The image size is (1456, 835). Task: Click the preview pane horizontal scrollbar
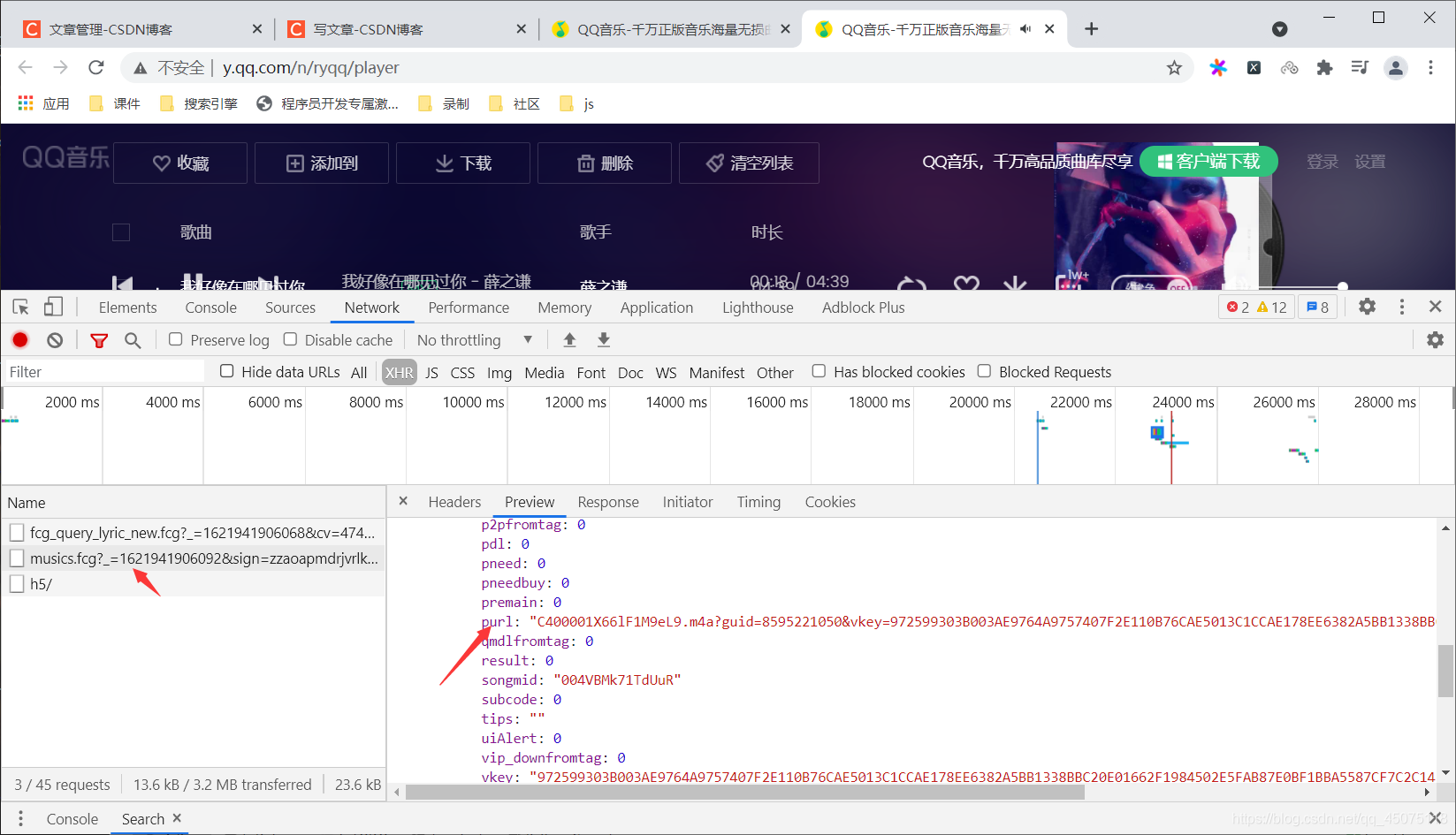[744, 792]
